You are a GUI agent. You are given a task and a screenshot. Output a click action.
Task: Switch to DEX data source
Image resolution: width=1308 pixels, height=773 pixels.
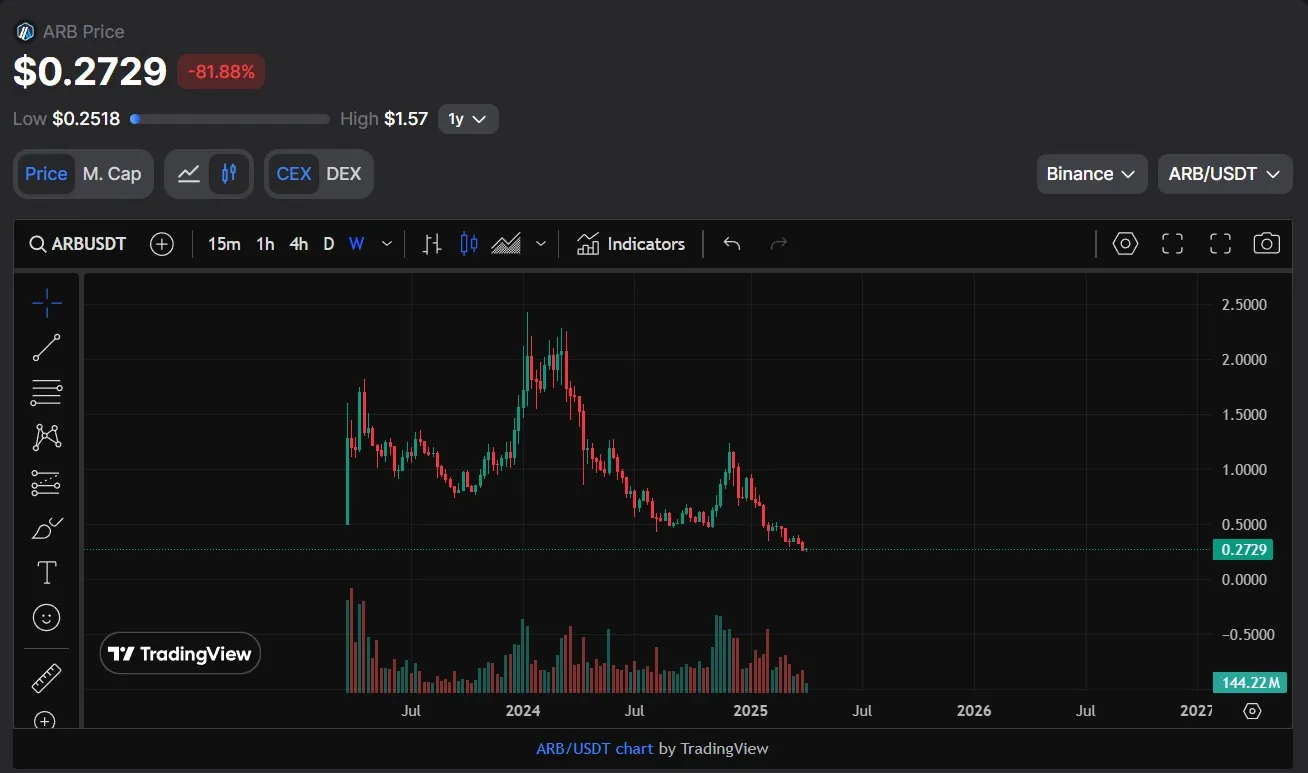click(344, 174)
